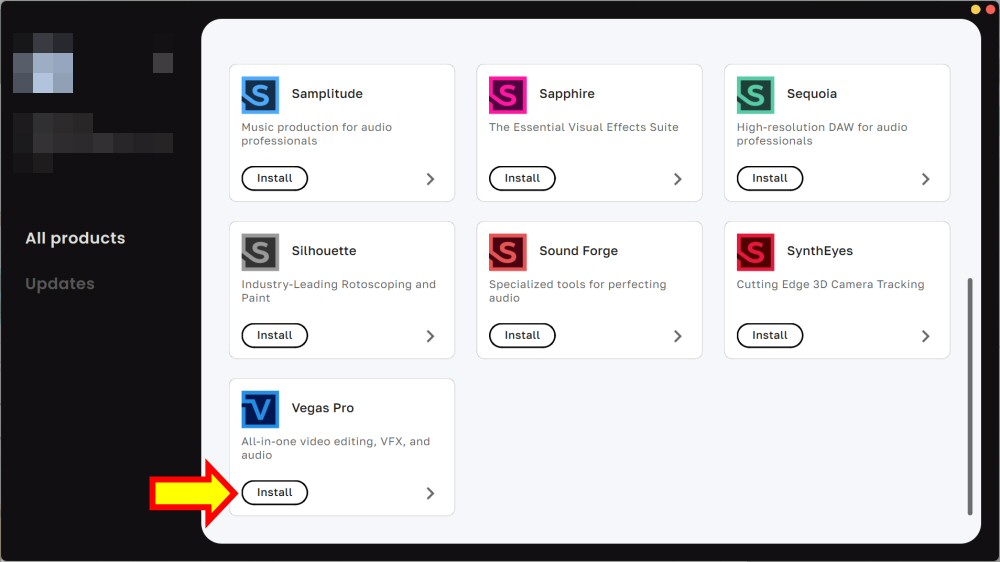Expand the Vegas Pro chevron arrow
1000x562 pixels.
coord(430,493)
